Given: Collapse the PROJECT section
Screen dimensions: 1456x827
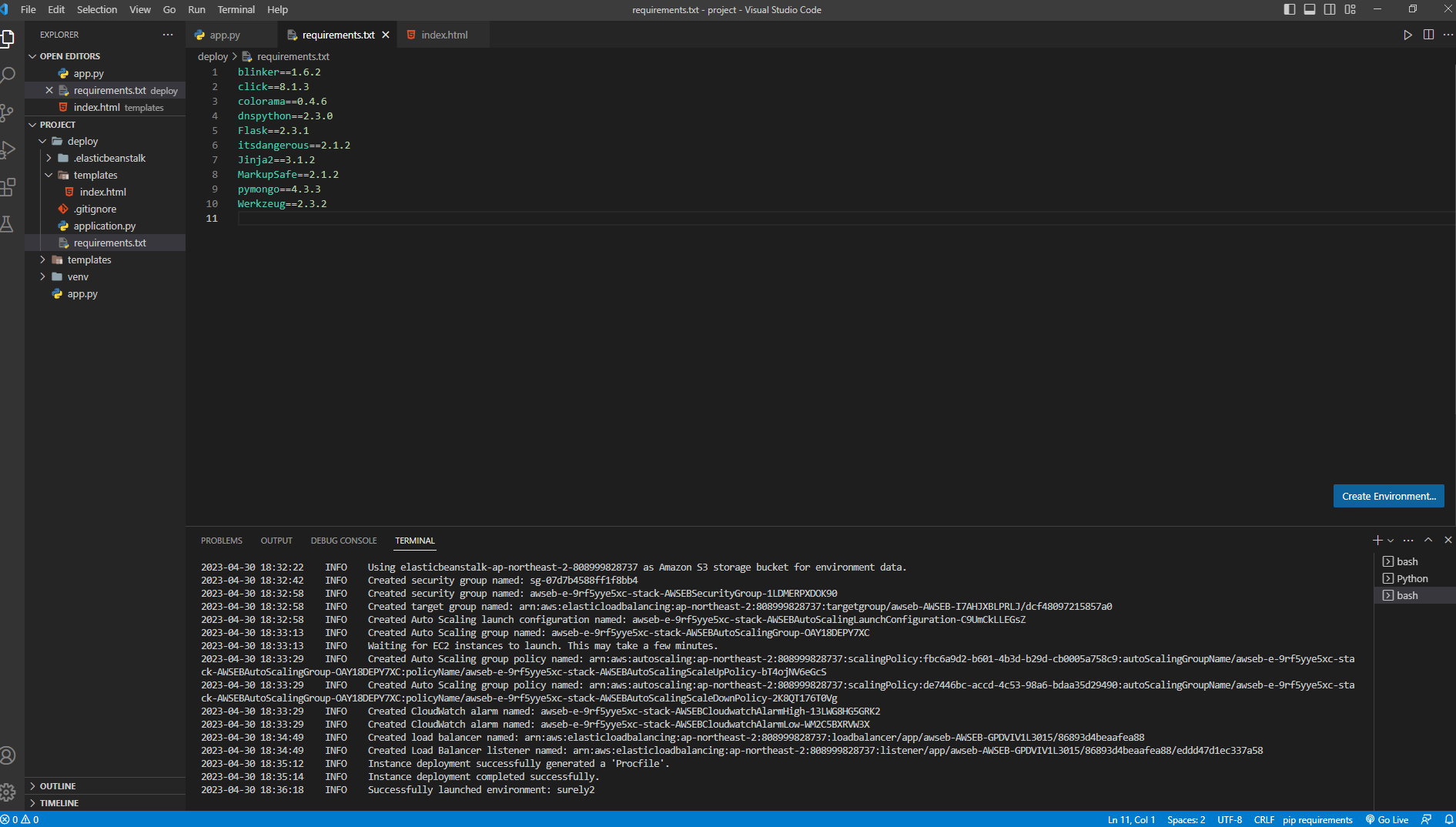Looking at the screenshot, I should pyautogui.click(x=32, y=125).
